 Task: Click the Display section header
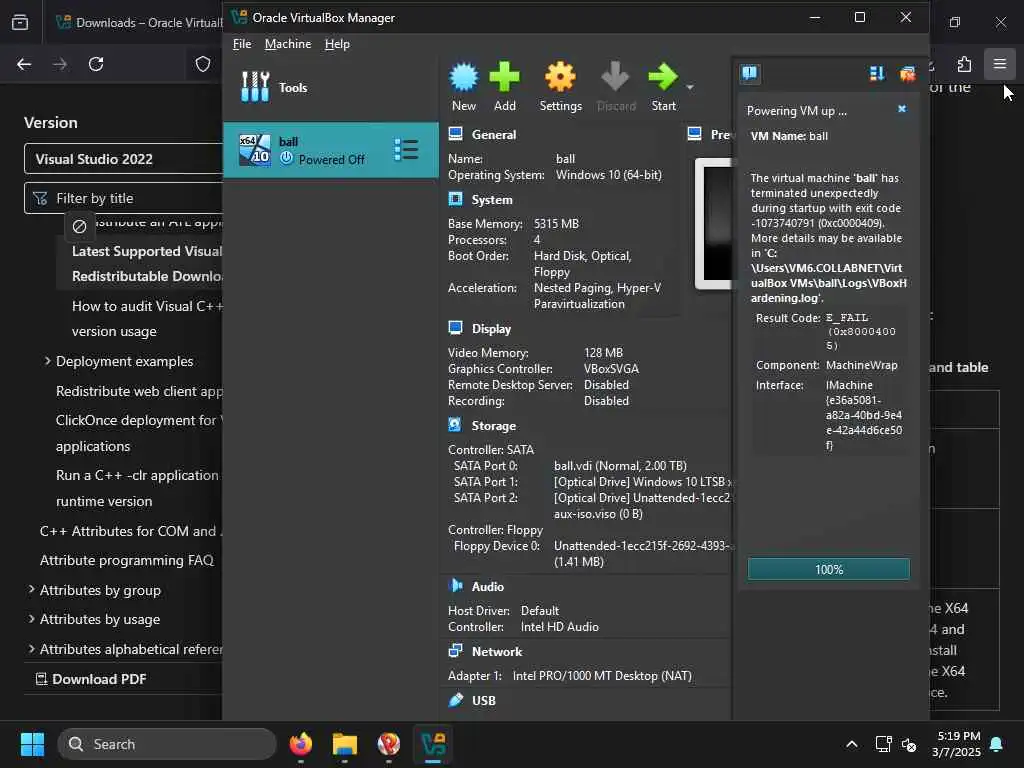tap(491, 329)
